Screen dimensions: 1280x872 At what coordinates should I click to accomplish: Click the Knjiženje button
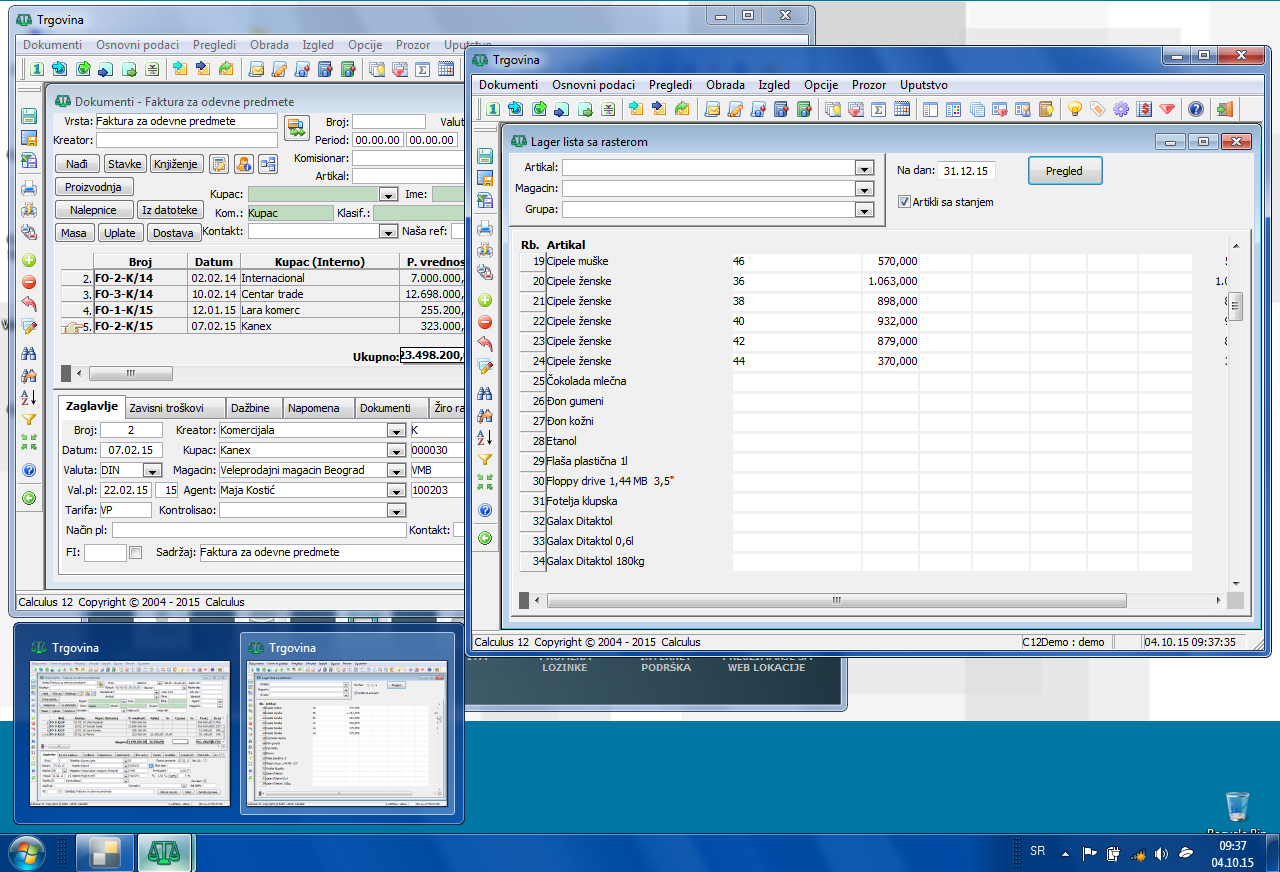176,164
